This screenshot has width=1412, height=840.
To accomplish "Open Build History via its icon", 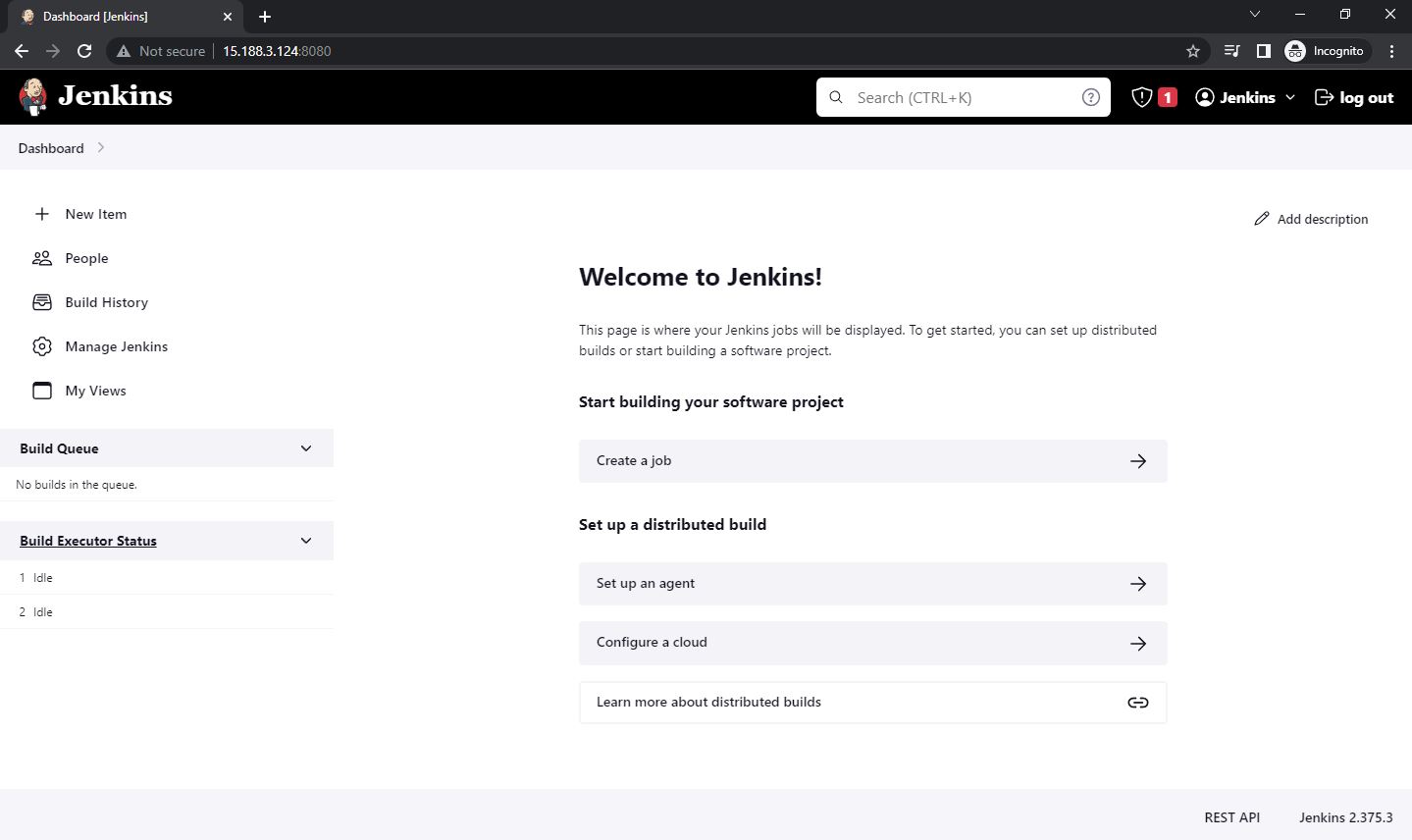I will 41,302.
